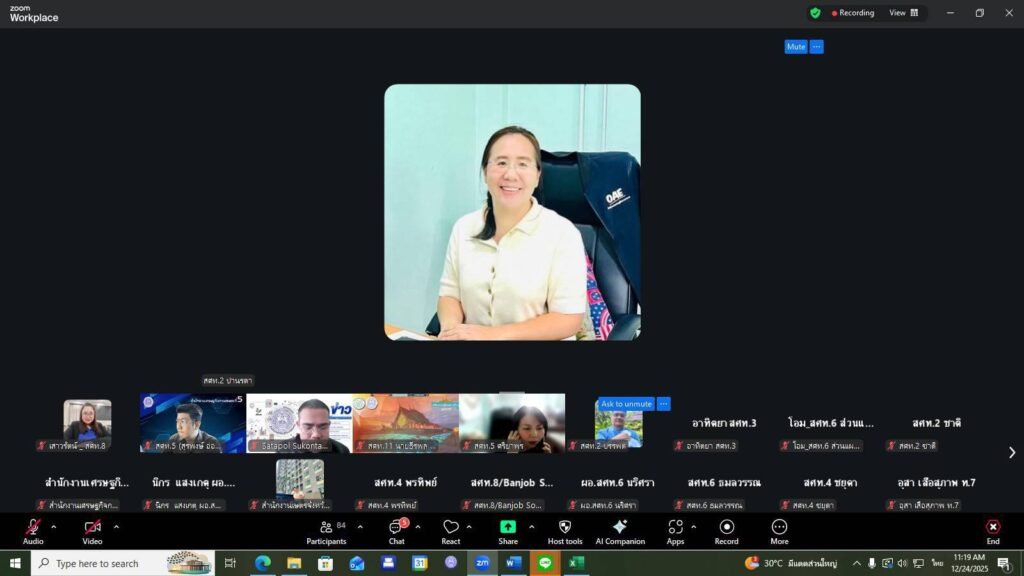This screenshot has height=576, width=1024.
Task: Toggle the meeting Record button
Action: tap(726, 528)
